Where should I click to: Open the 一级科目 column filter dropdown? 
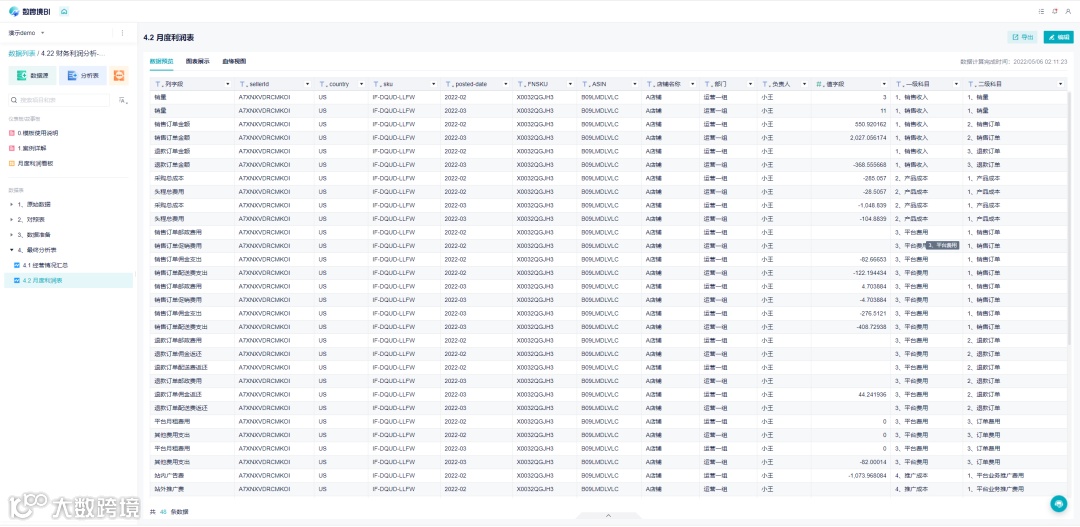coord(956,84)
